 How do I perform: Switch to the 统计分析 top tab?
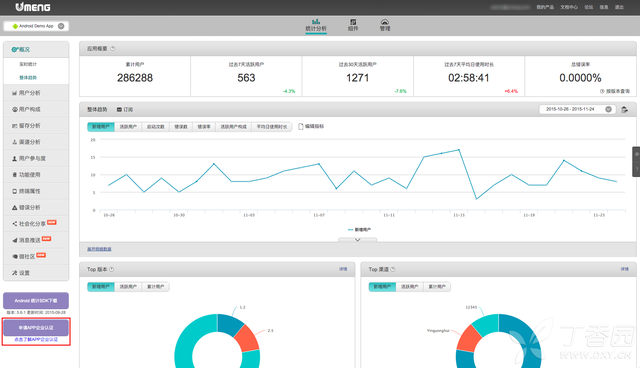316,25
